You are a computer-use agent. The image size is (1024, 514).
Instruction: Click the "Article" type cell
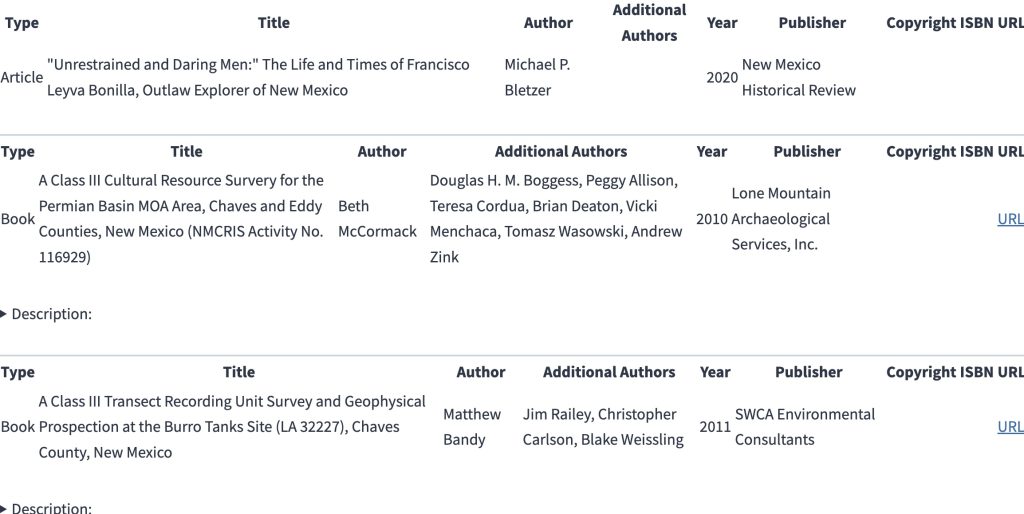tap(22, 77)
